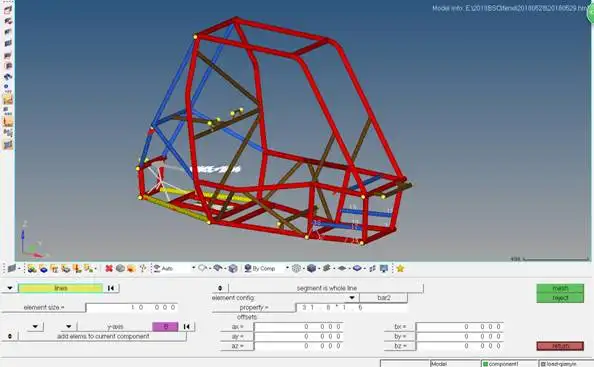
Task: Click the shaded geometry cube icon before By Comp
Action: (x=233, y=269)
